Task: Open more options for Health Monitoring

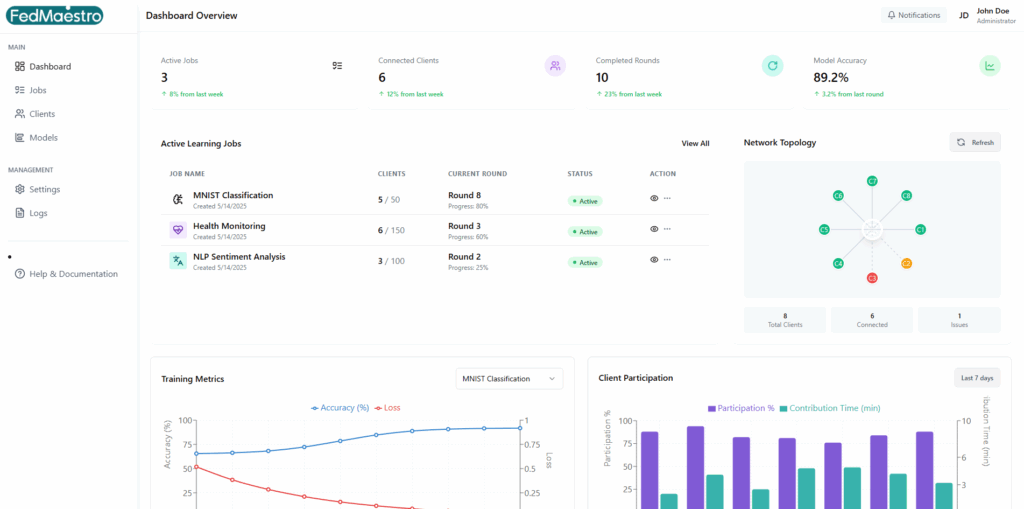Action: tap(667, 229)
